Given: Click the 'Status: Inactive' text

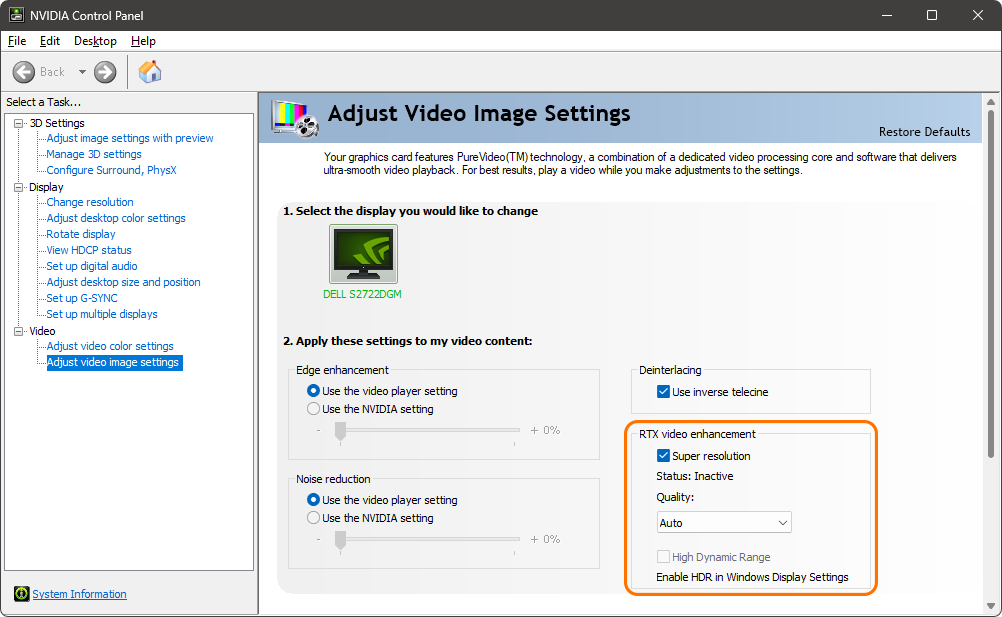Looking at the screenshot, I should coord(695,476).
